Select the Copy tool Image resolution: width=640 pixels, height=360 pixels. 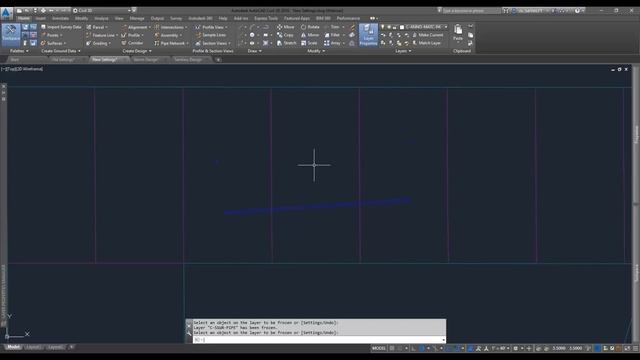click(x=285, y=35)
